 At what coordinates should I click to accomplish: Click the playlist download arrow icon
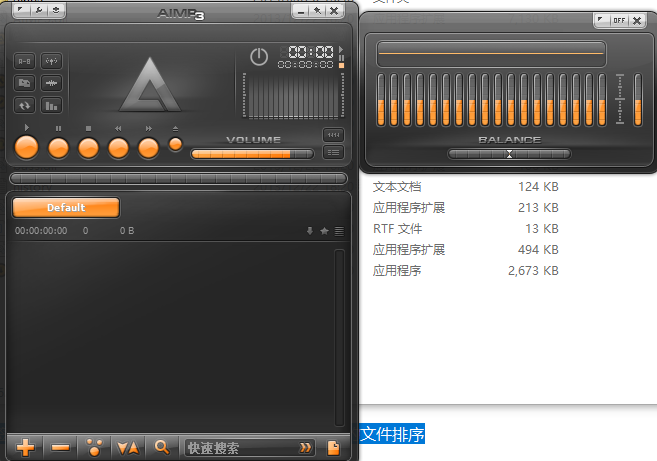point(310,230)
